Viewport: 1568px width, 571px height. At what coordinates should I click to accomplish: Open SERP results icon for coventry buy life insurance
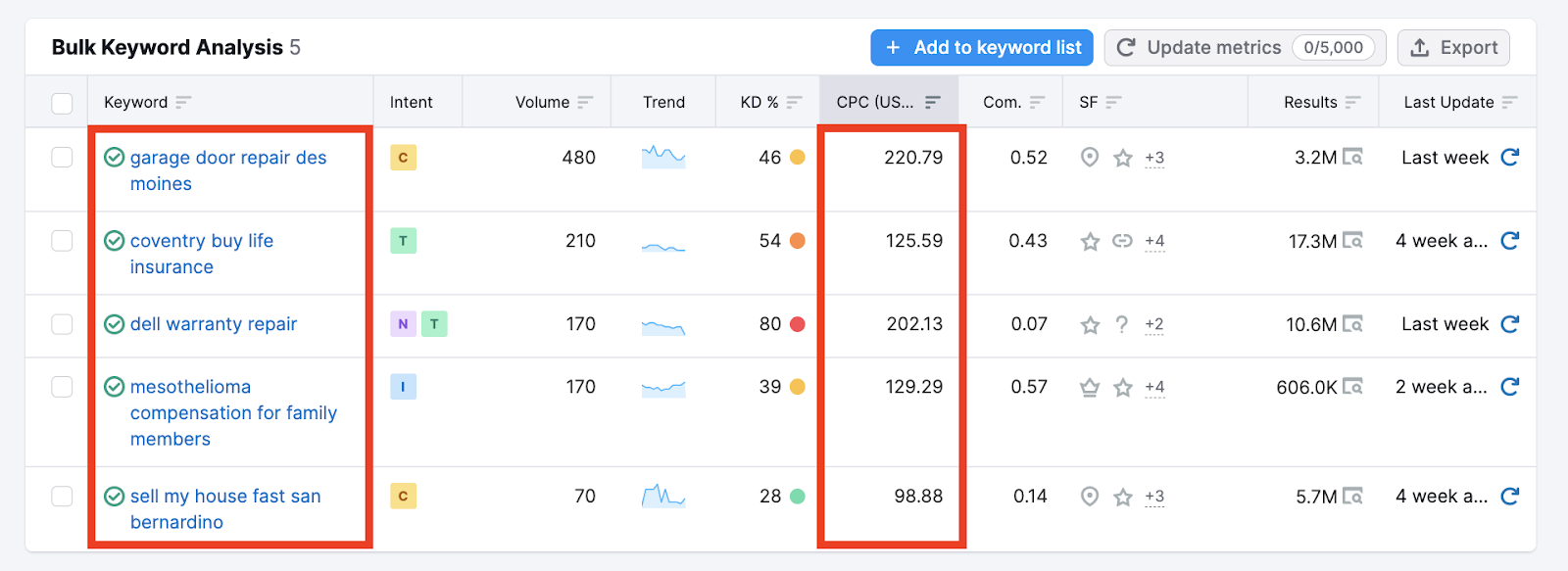click(1352, 241)
